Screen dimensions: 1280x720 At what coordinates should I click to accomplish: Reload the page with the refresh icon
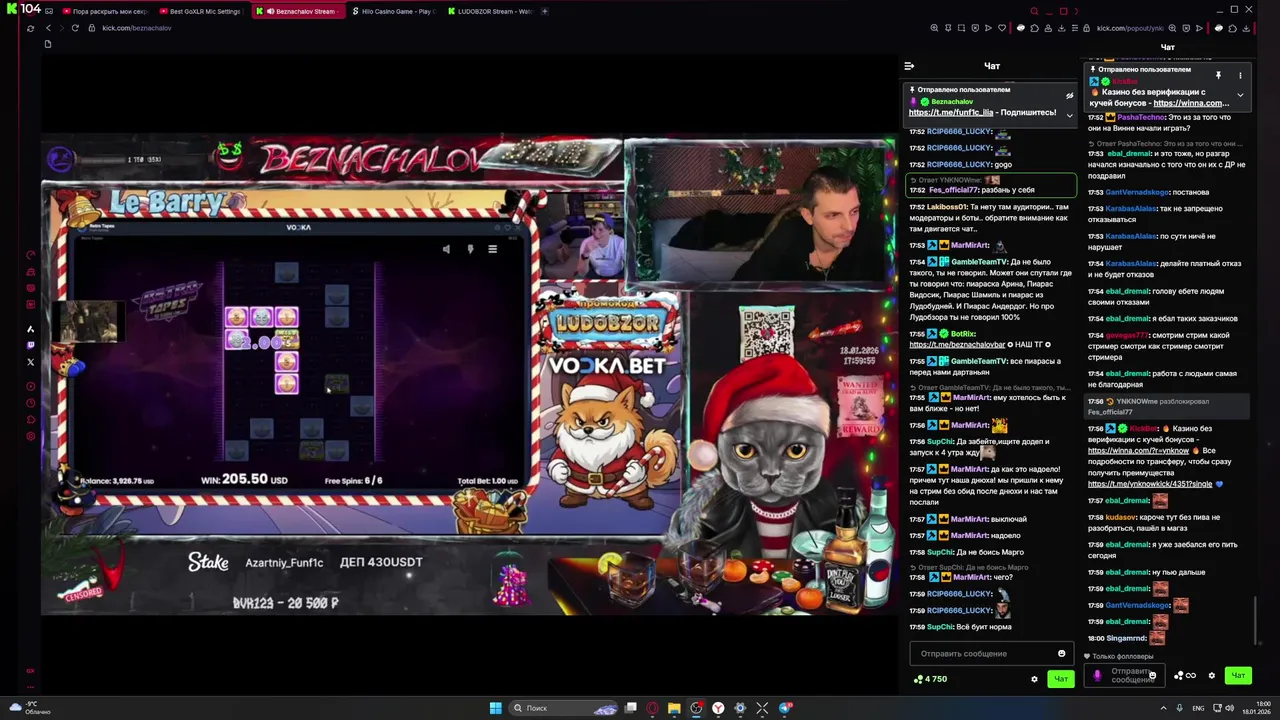75,28
